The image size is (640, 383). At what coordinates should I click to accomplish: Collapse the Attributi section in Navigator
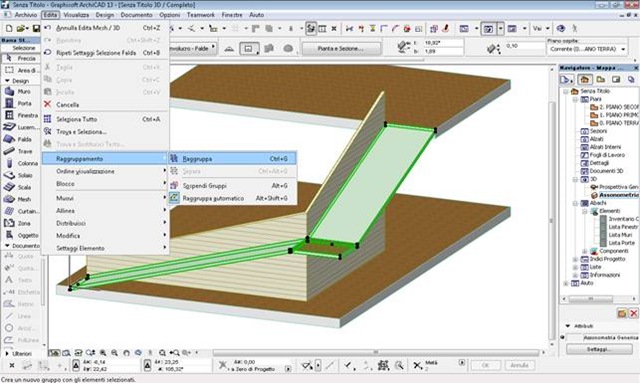pyautogui.click(x=568, y=326)
